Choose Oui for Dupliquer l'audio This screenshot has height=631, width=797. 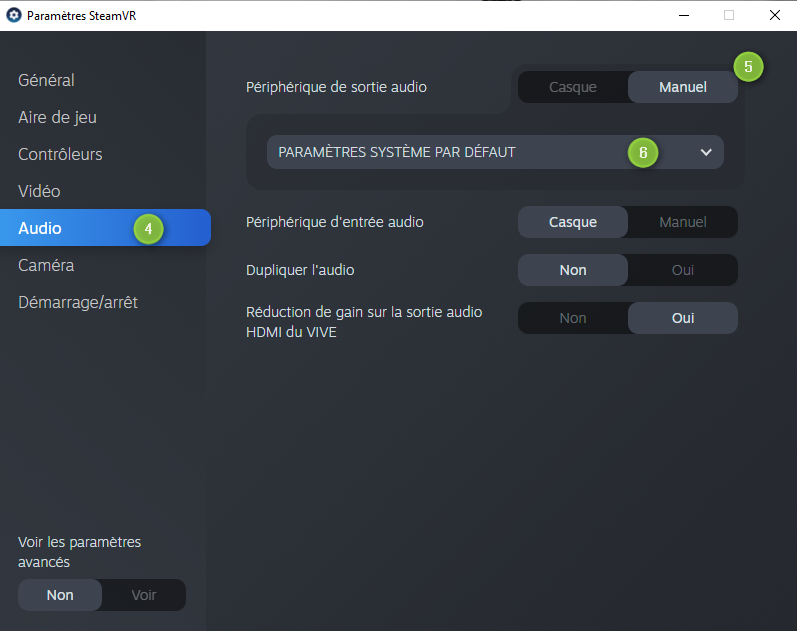tap(683, 270)
